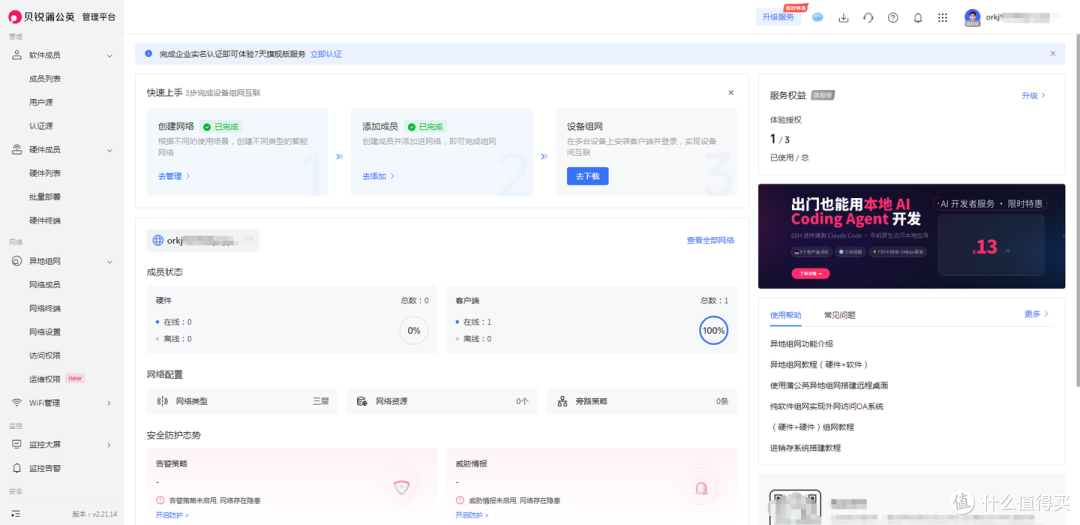This screenshot has height=525, width=1080.
Task: Click the globe icon beside network name
Action: [x=158, y=240]
